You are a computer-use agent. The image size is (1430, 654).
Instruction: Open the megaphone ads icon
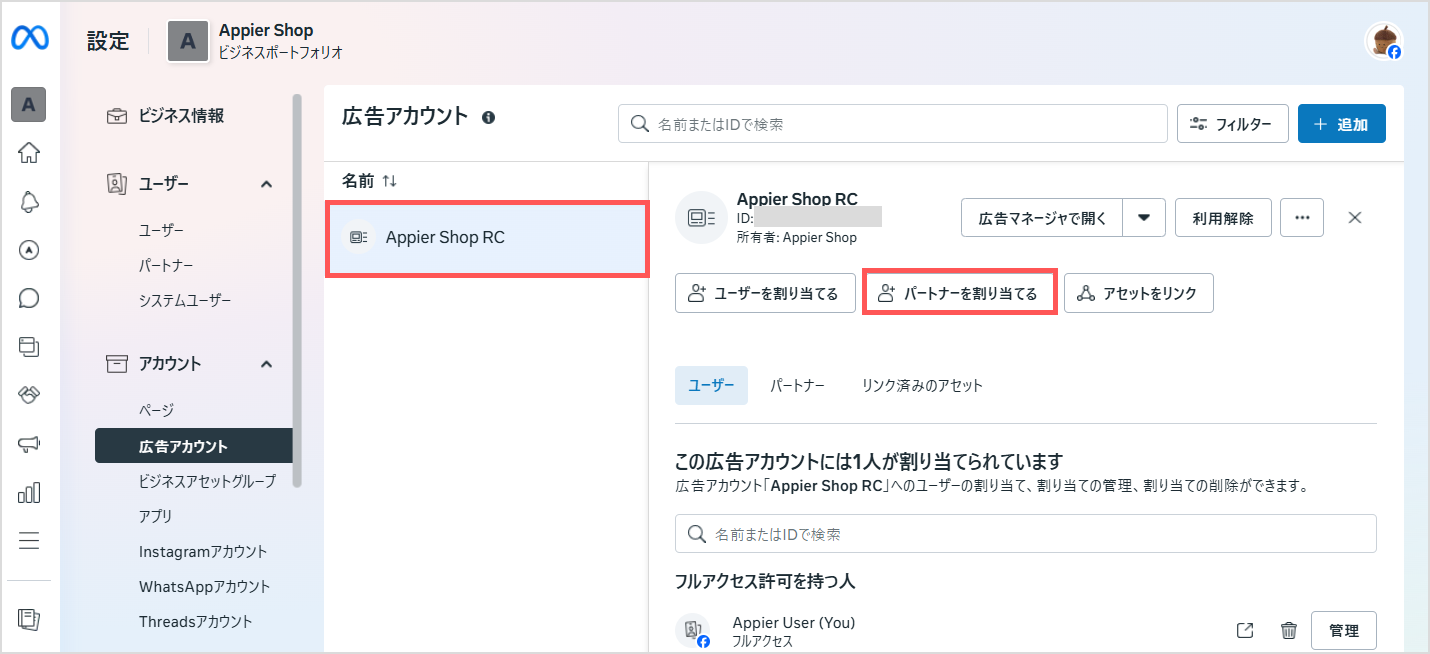click(29, 444)
